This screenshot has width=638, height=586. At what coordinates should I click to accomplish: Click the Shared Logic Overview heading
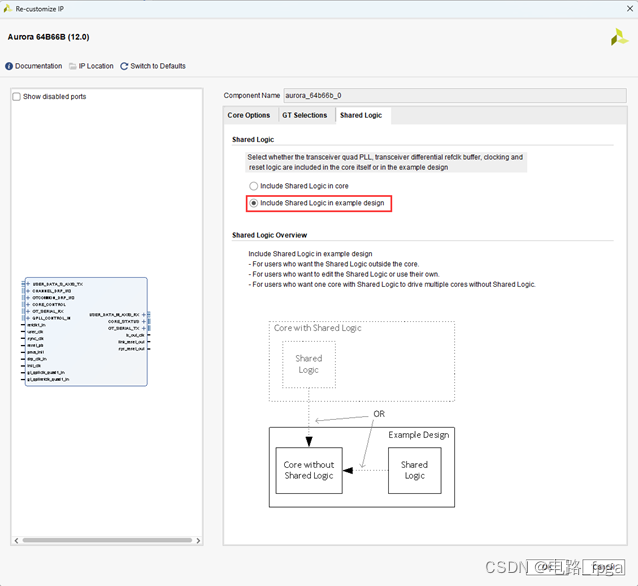coord(269,235)
